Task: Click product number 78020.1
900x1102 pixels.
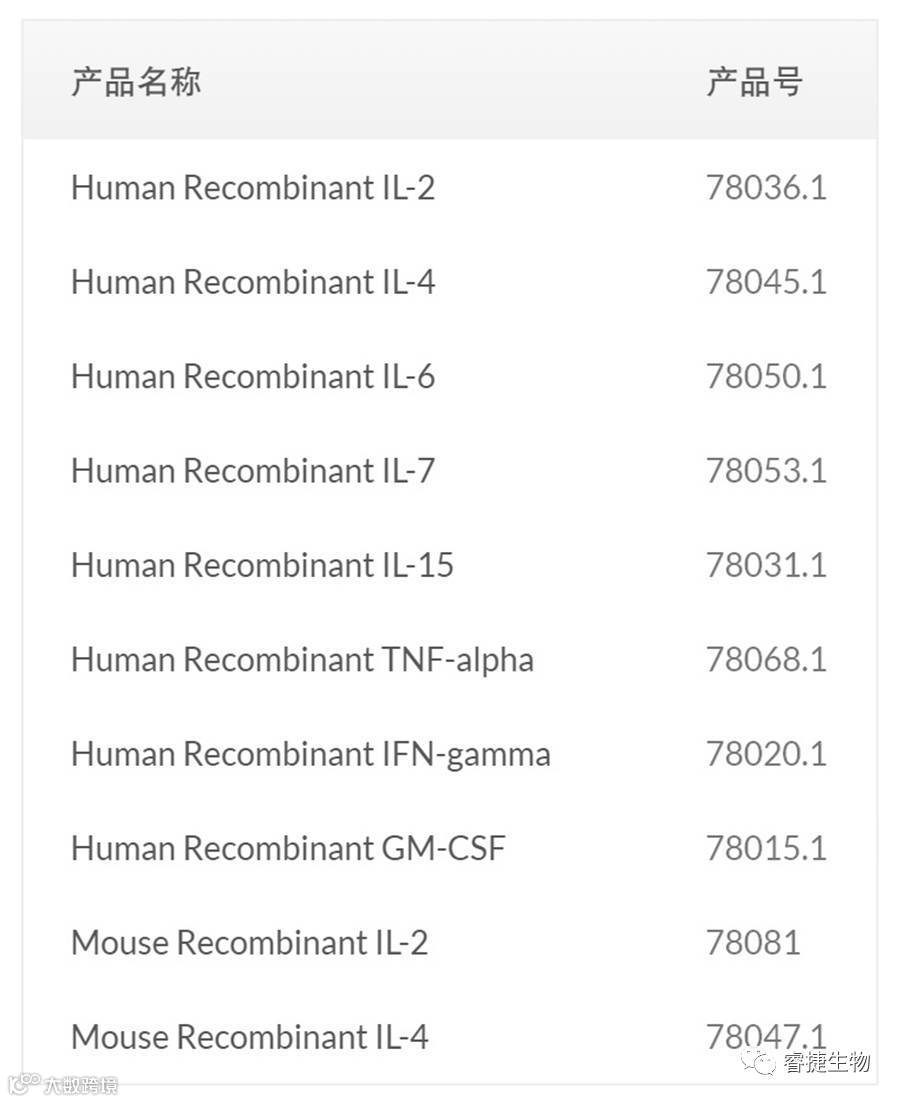Action: 766,754
